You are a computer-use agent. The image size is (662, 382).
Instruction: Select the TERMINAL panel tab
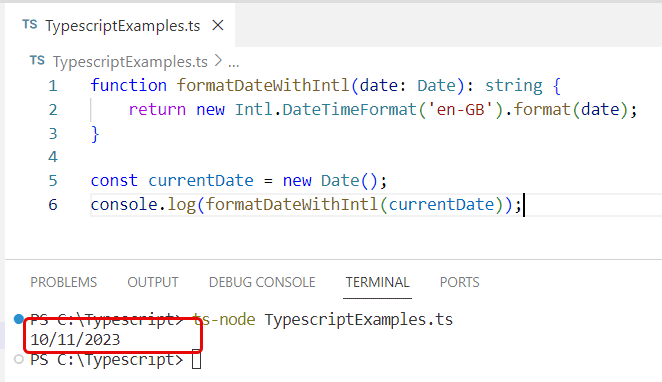coord(377,282)
